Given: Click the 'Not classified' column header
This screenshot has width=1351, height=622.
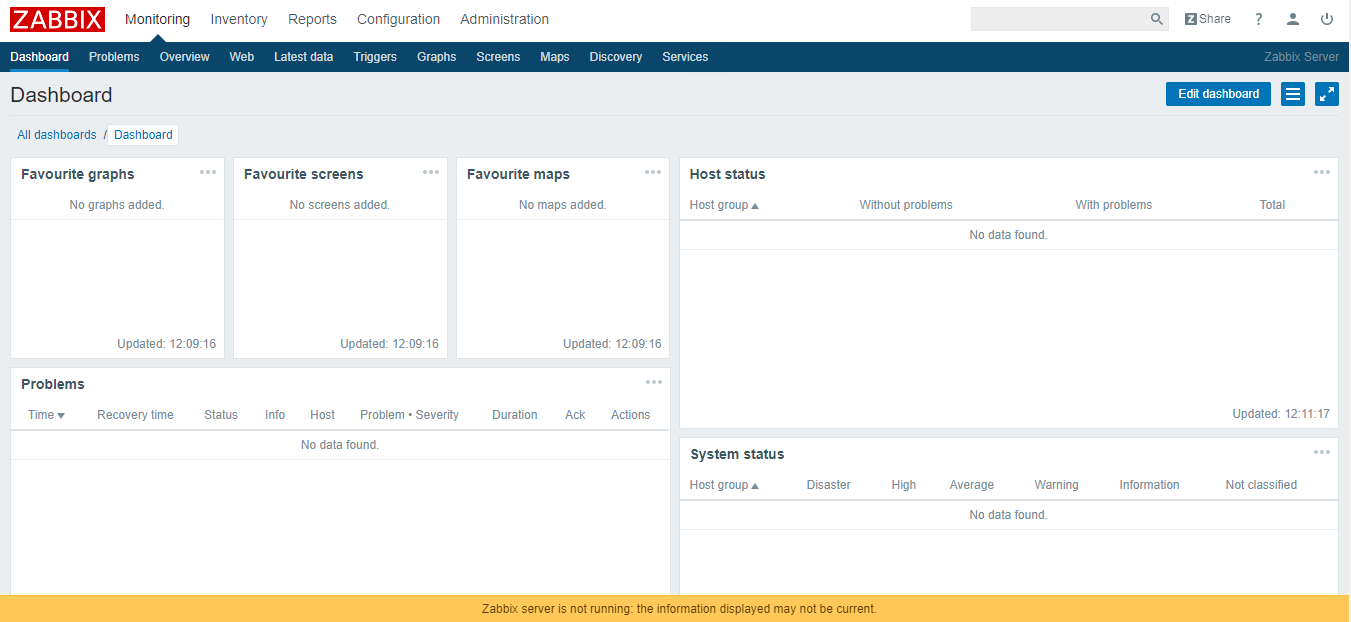Looking at the screenshot, I should tap(1261, 485).
